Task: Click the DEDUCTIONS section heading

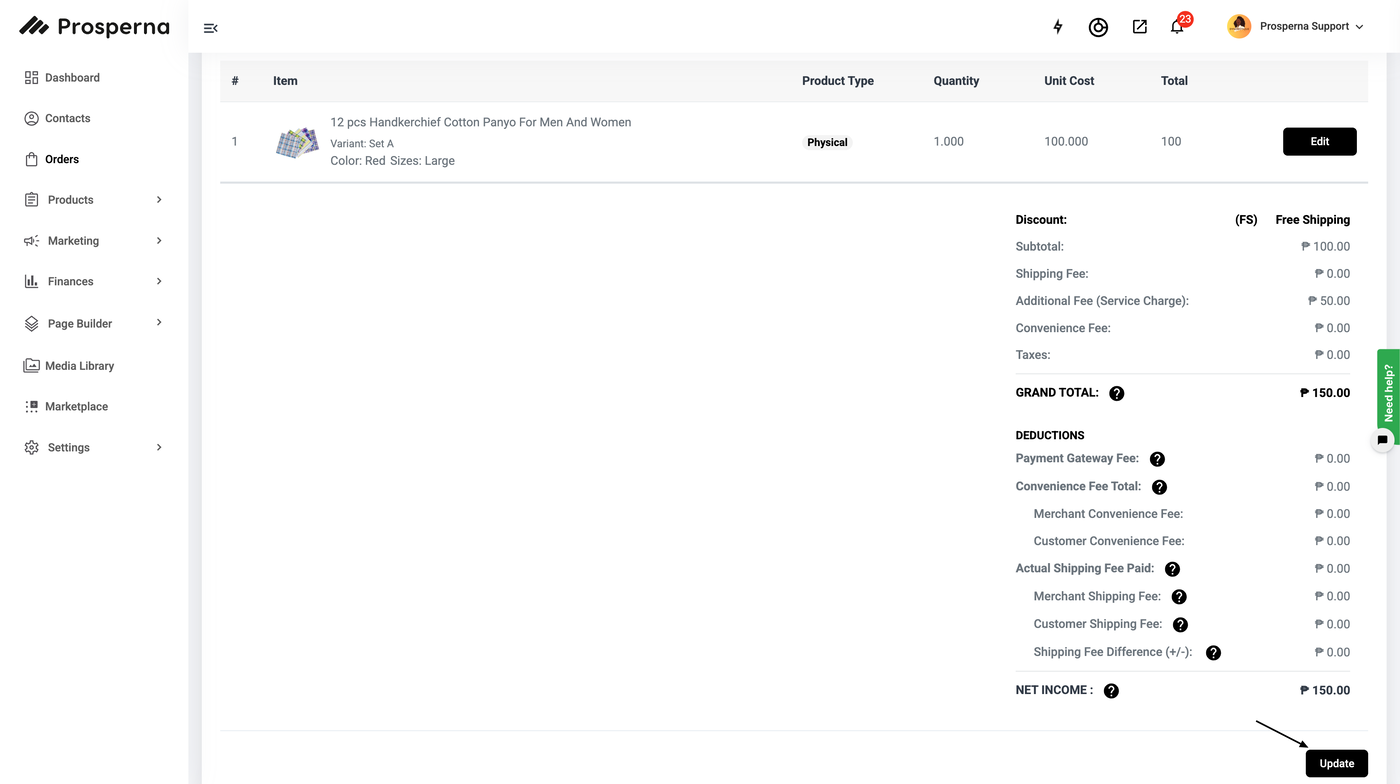Action: [x=1050, y=436]
